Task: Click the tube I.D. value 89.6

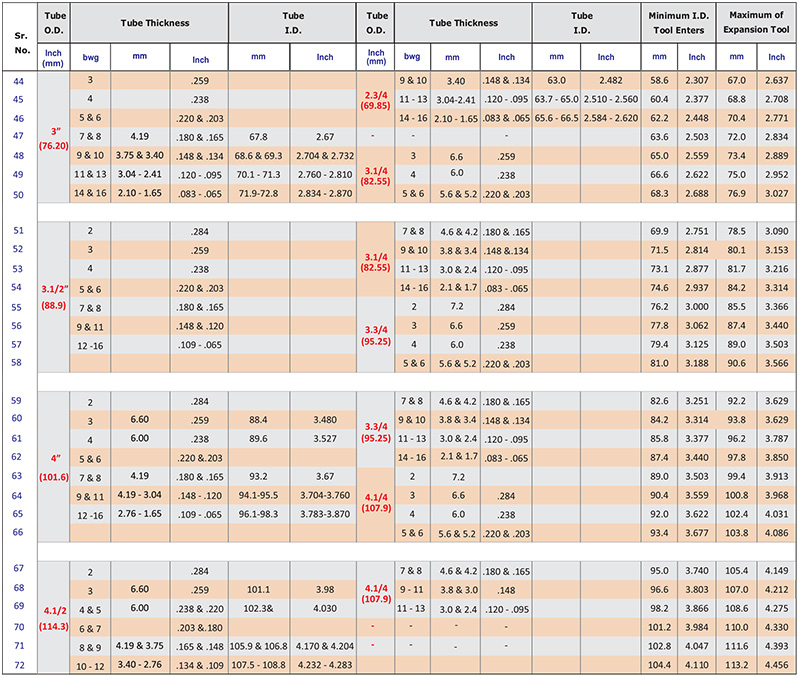Action: 258,439
